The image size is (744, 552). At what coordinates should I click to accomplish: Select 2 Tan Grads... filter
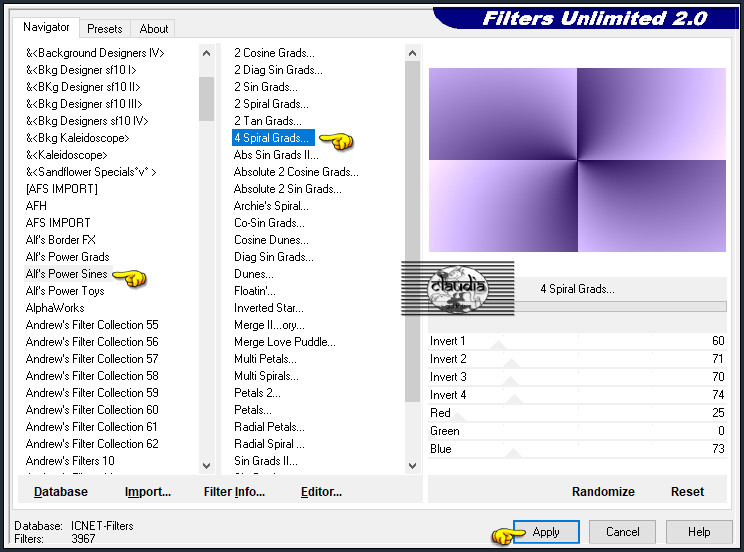[268, 121]
